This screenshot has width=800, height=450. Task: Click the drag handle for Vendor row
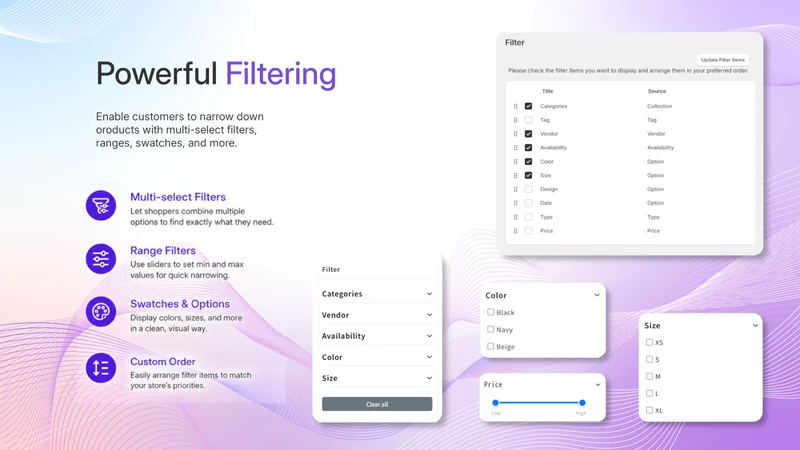(515, 134)
